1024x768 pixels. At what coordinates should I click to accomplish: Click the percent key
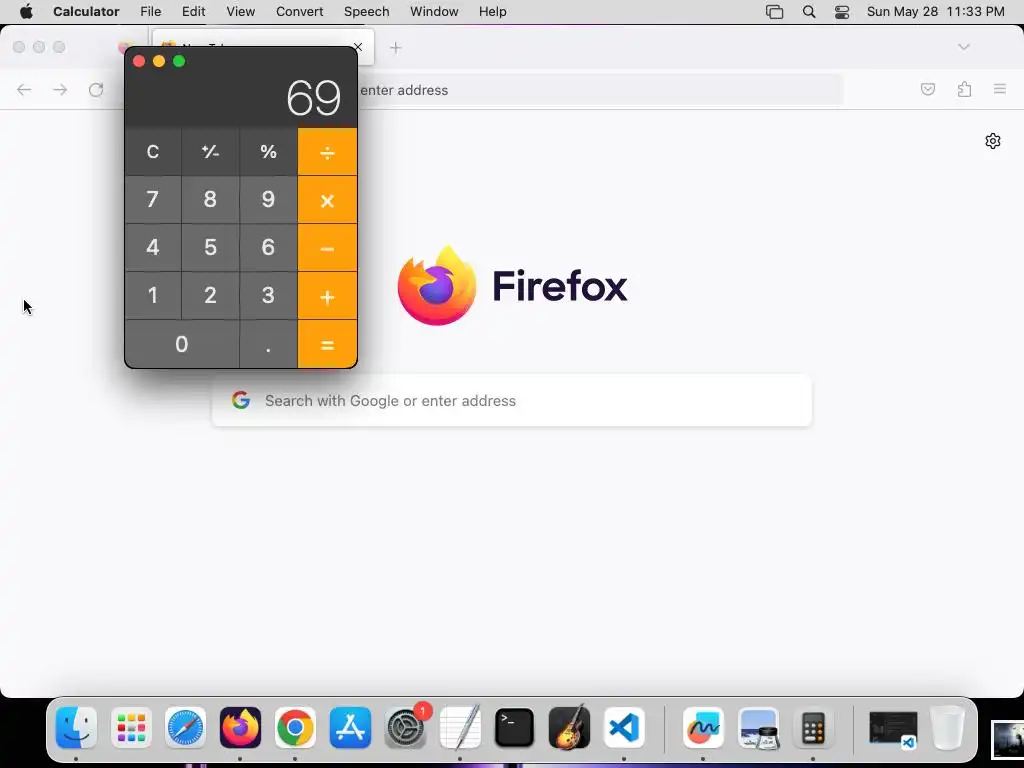[268, 152]
